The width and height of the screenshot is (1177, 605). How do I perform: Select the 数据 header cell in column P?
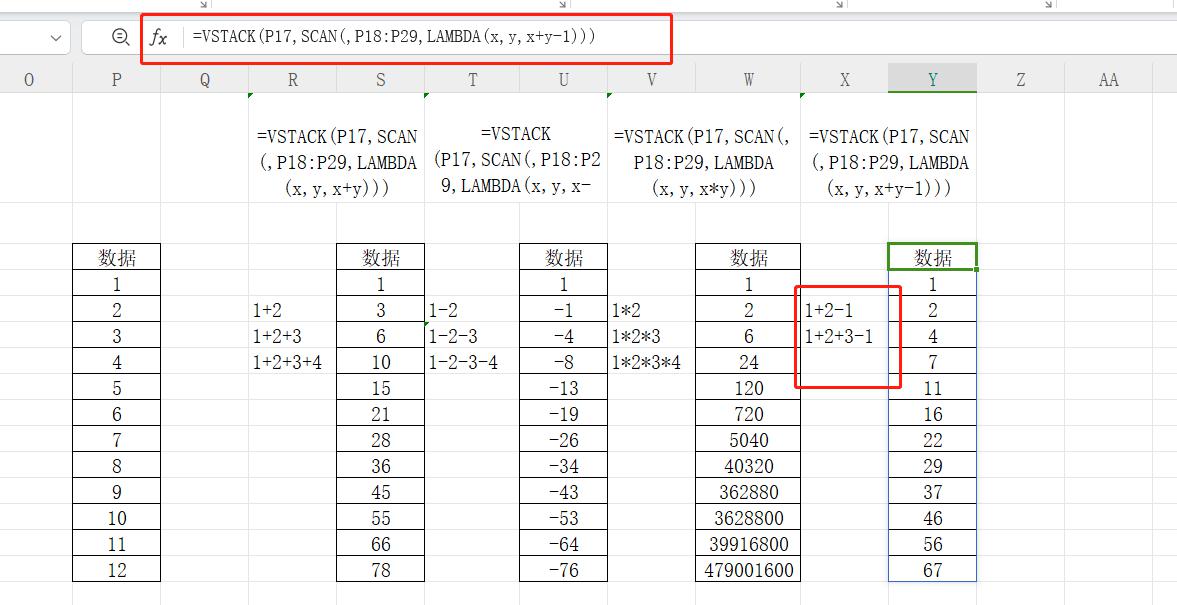(116, 257)
